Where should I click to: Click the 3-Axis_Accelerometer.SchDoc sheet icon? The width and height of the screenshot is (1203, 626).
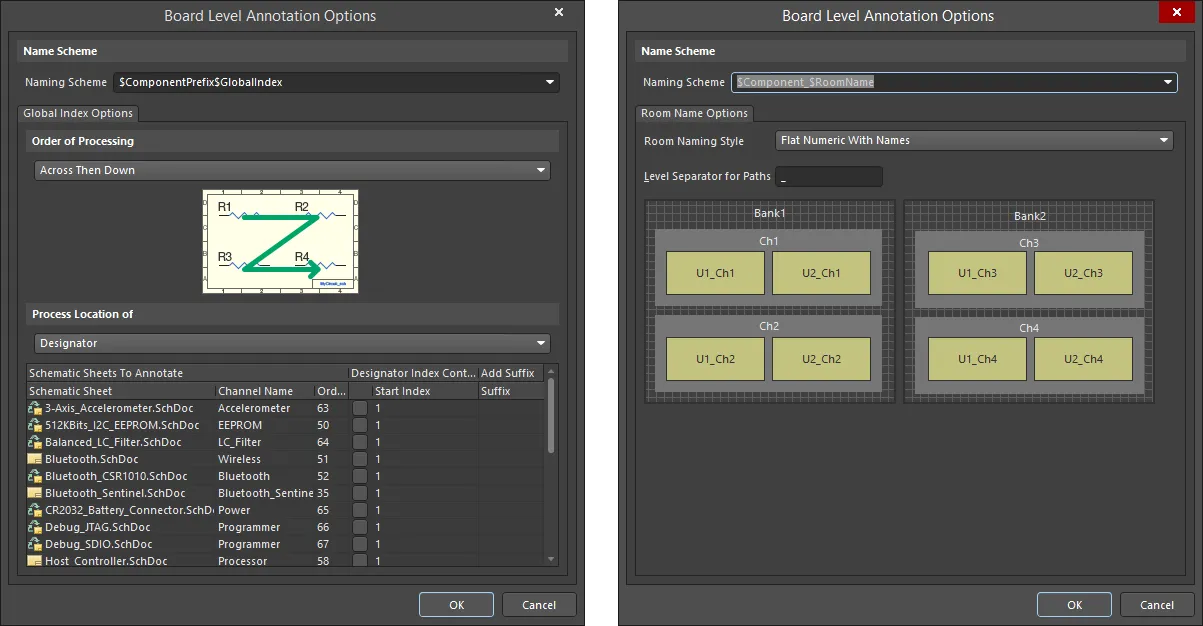click(34, 408)
